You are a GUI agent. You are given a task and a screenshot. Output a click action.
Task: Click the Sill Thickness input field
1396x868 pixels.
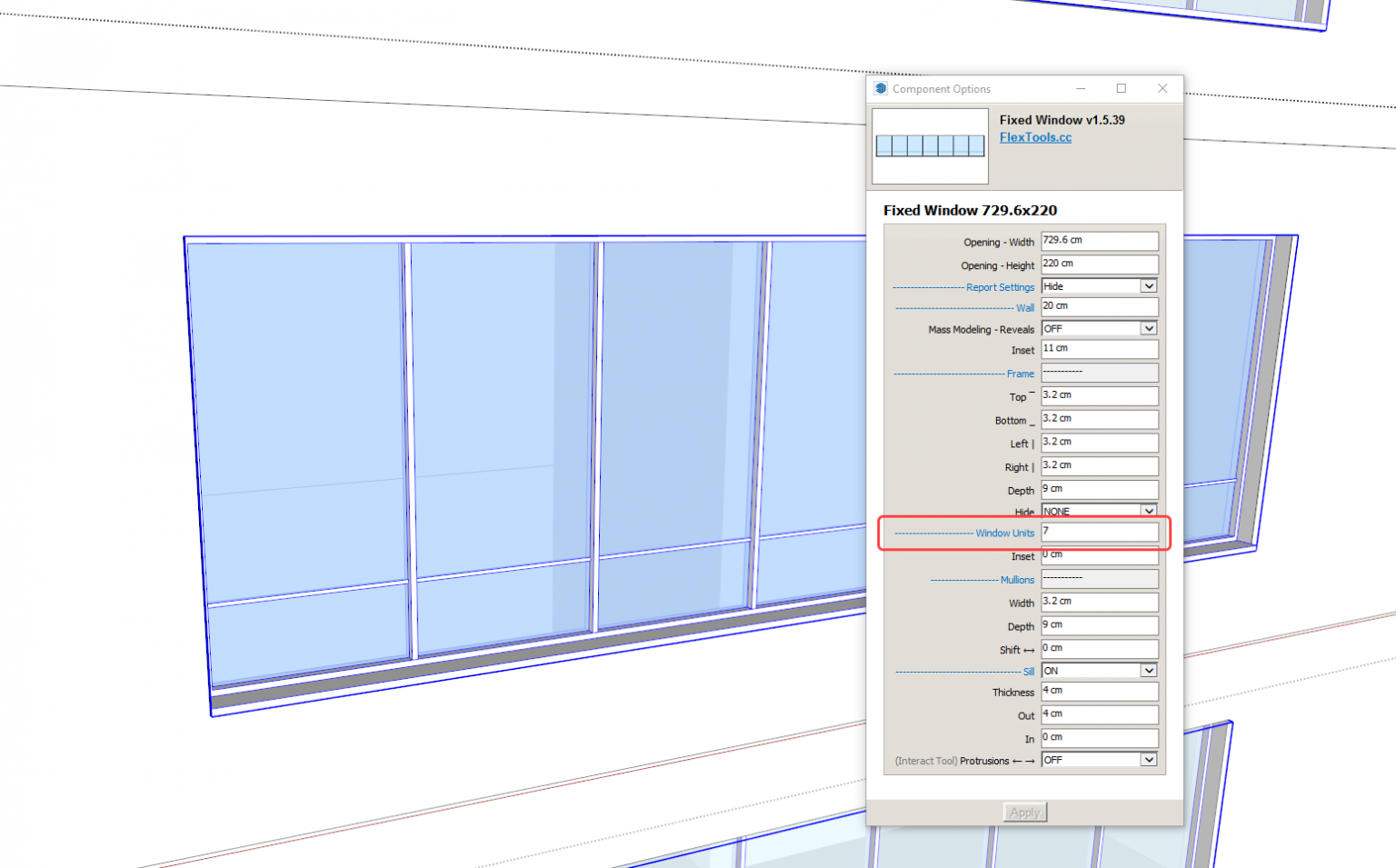point(1099,692)
